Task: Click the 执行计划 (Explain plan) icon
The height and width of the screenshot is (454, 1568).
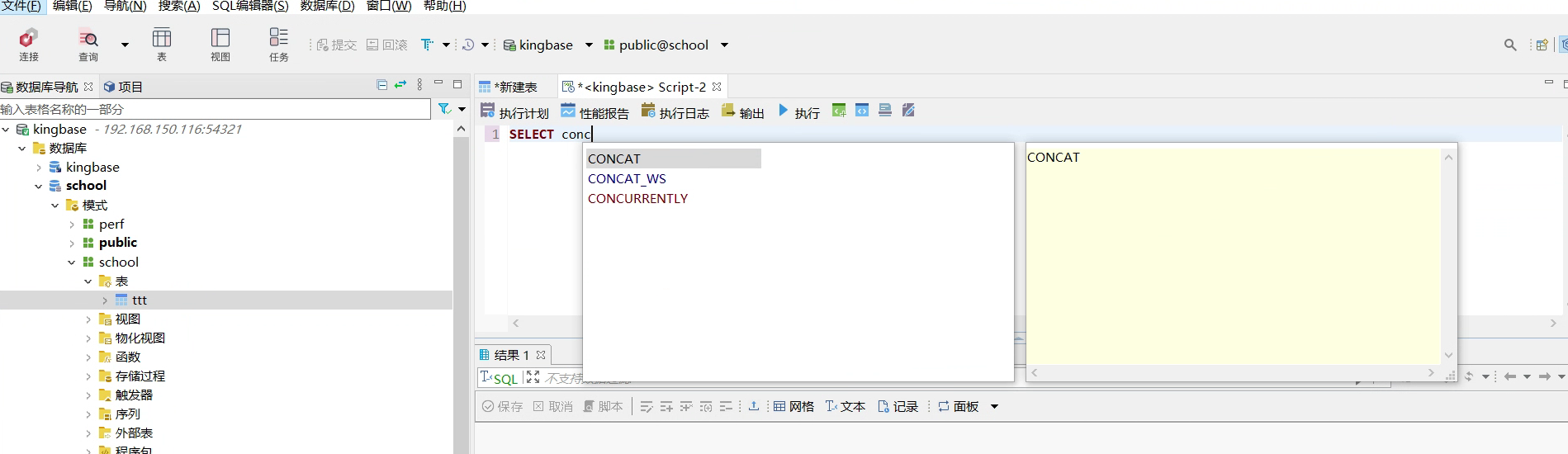Action: 514,112
